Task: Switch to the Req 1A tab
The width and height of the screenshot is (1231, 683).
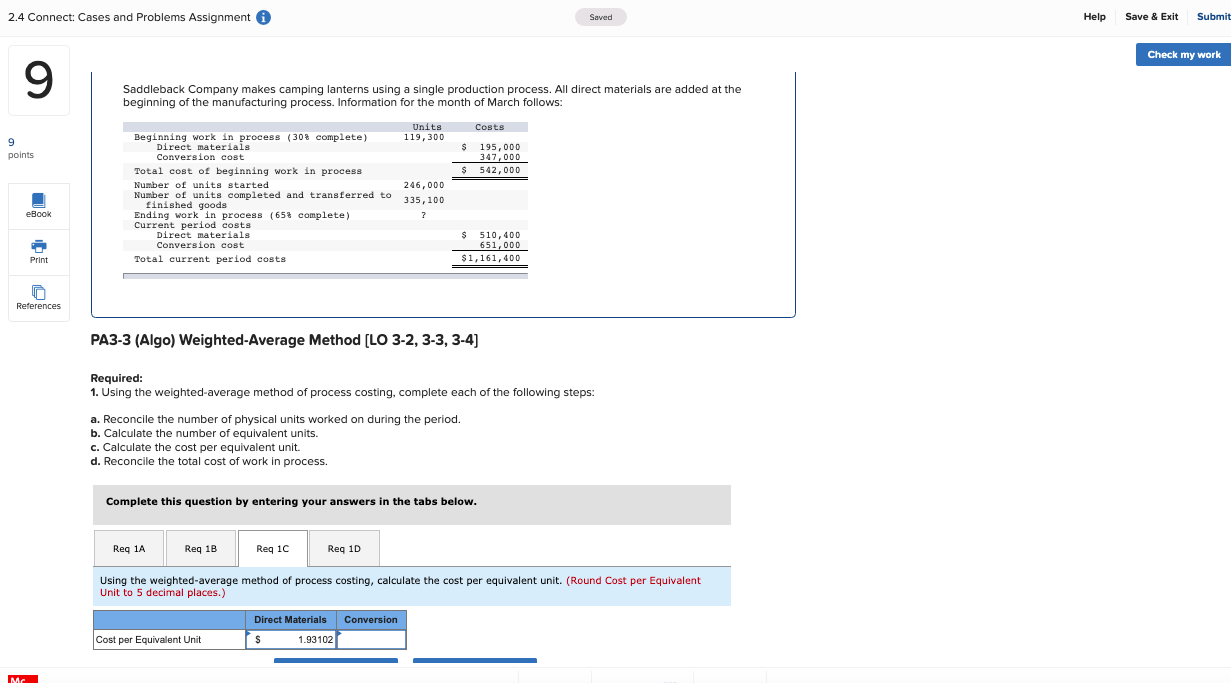Action: [x=128, y=548]
